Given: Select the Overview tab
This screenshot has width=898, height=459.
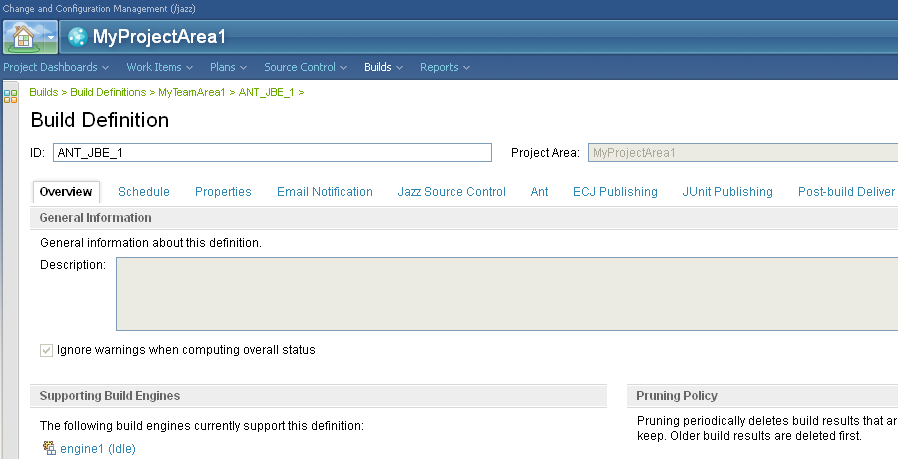Looking at the screenshot, I should 66,192.
